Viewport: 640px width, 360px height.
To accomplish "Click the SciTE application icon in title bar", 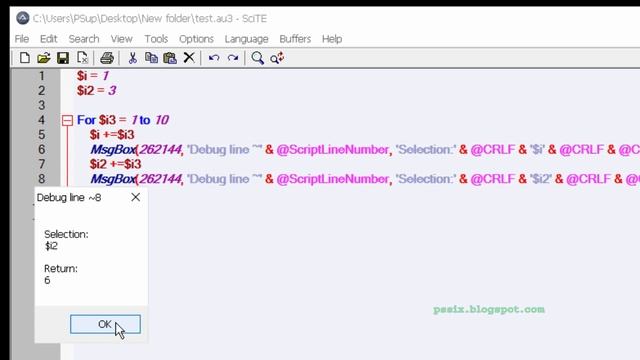I will tap(23, 18).
